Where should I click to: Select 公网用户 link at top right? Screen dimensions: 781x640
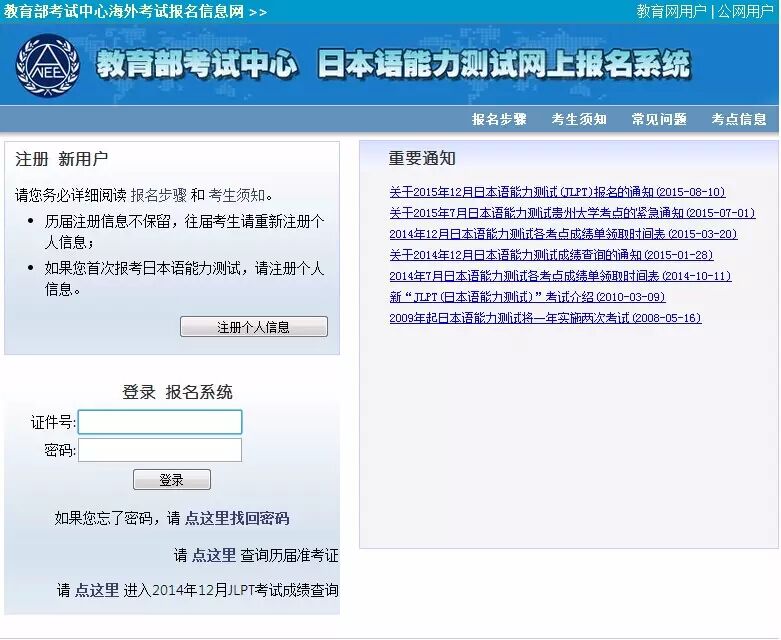pyautogui.click(x=745, y=11)
